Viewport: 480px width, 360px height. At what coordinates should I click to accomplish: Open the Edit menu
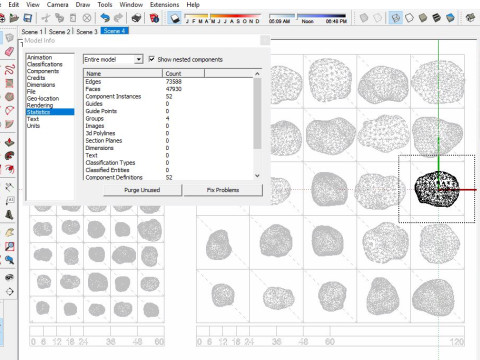pos(14,5)
